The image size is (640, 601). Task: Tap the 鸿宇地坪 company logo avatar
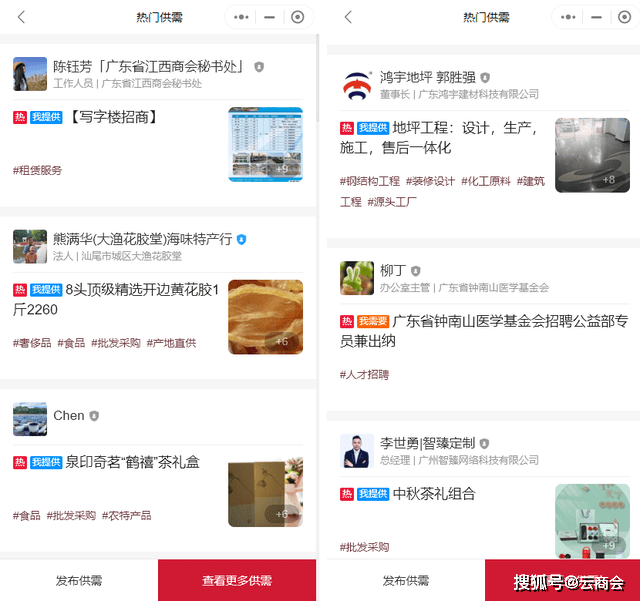tap(356, 86)
